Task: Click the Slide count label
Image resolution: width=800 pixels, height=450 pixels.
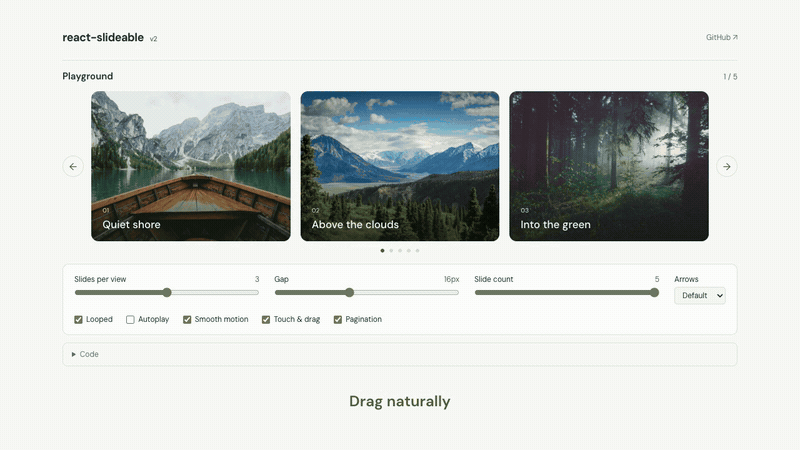Action: [x=493, y=279]
